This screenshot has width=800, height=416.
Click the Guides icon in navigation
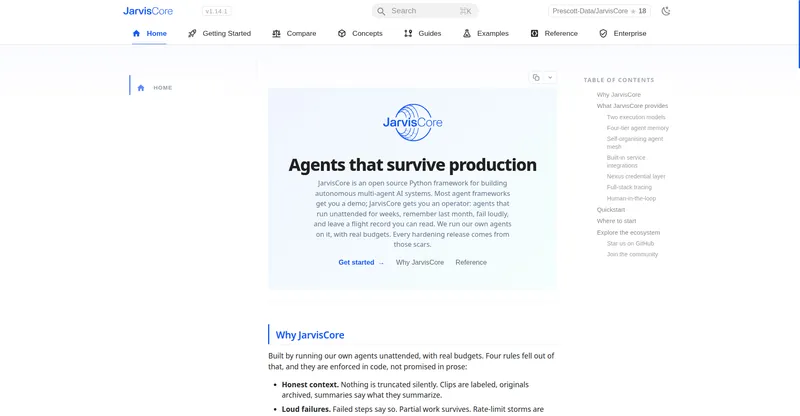click(x=408, y=33)
